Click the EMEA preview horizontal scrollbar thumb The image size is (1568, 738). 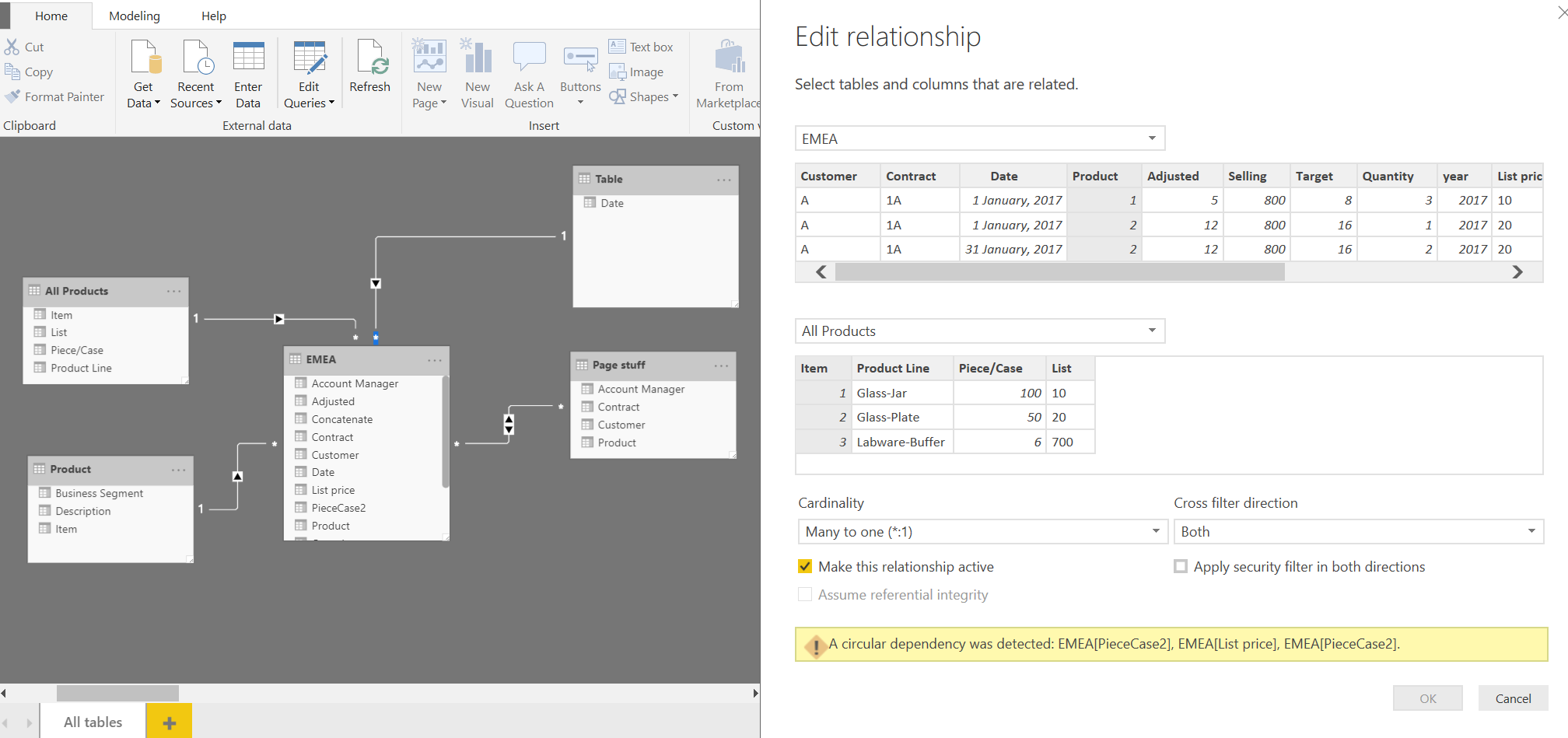(x=1059, y=271)
